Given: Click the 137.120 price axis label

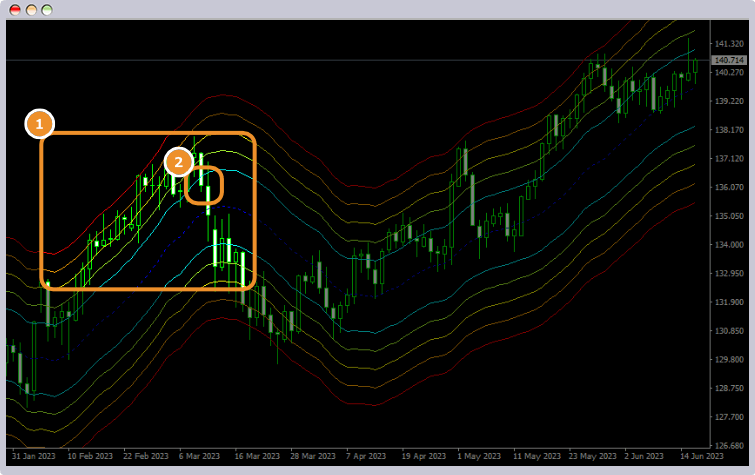Looking at the screenshot, I should pyautogui.click(x=729, y=158).
